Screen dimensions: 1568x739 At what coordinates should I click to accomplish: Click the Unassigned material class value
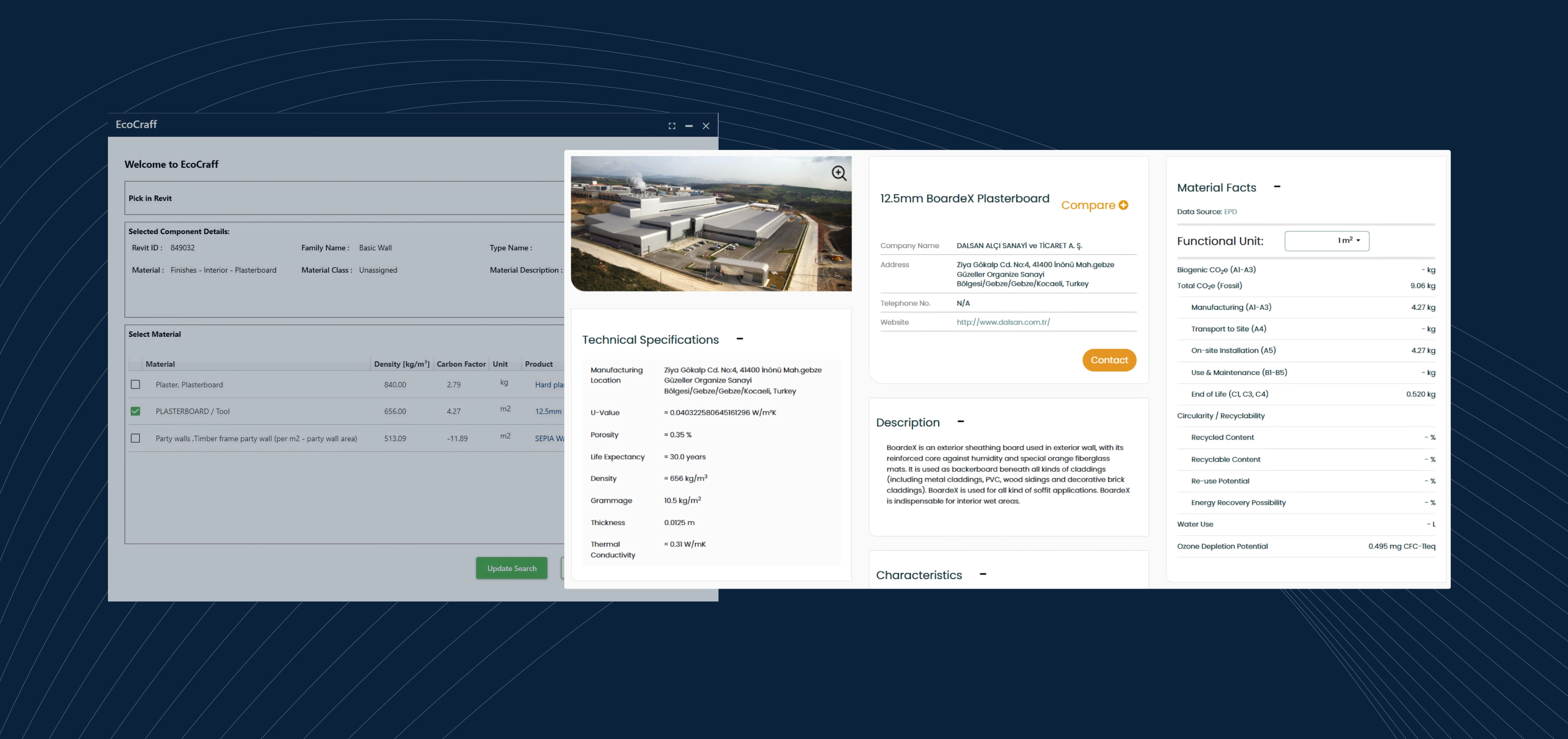tap(378, 270)
